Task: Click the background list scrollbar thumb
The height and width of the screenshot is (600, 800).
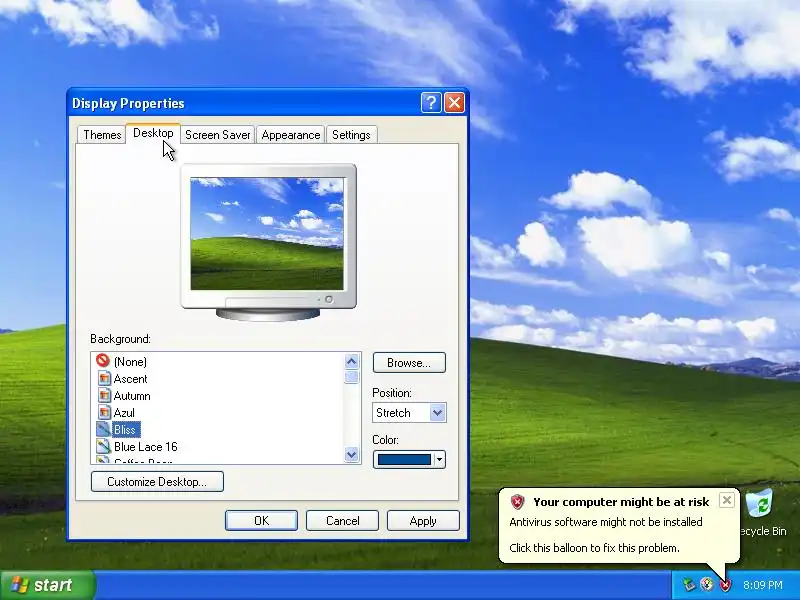Action: (x=352, y=378)
